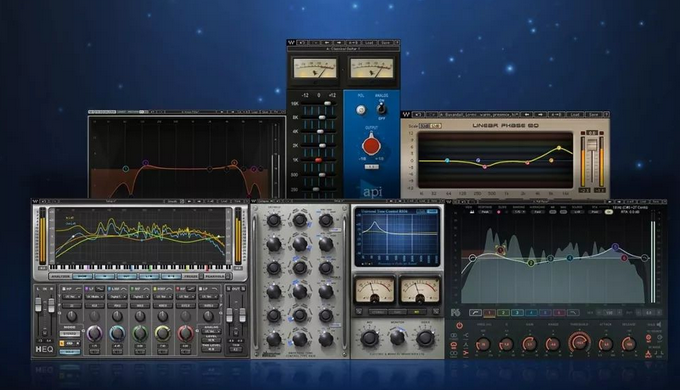Click the POL polarity button on API EQ
Viewport: 680px width, 390px height.
(x=360, y=110)
